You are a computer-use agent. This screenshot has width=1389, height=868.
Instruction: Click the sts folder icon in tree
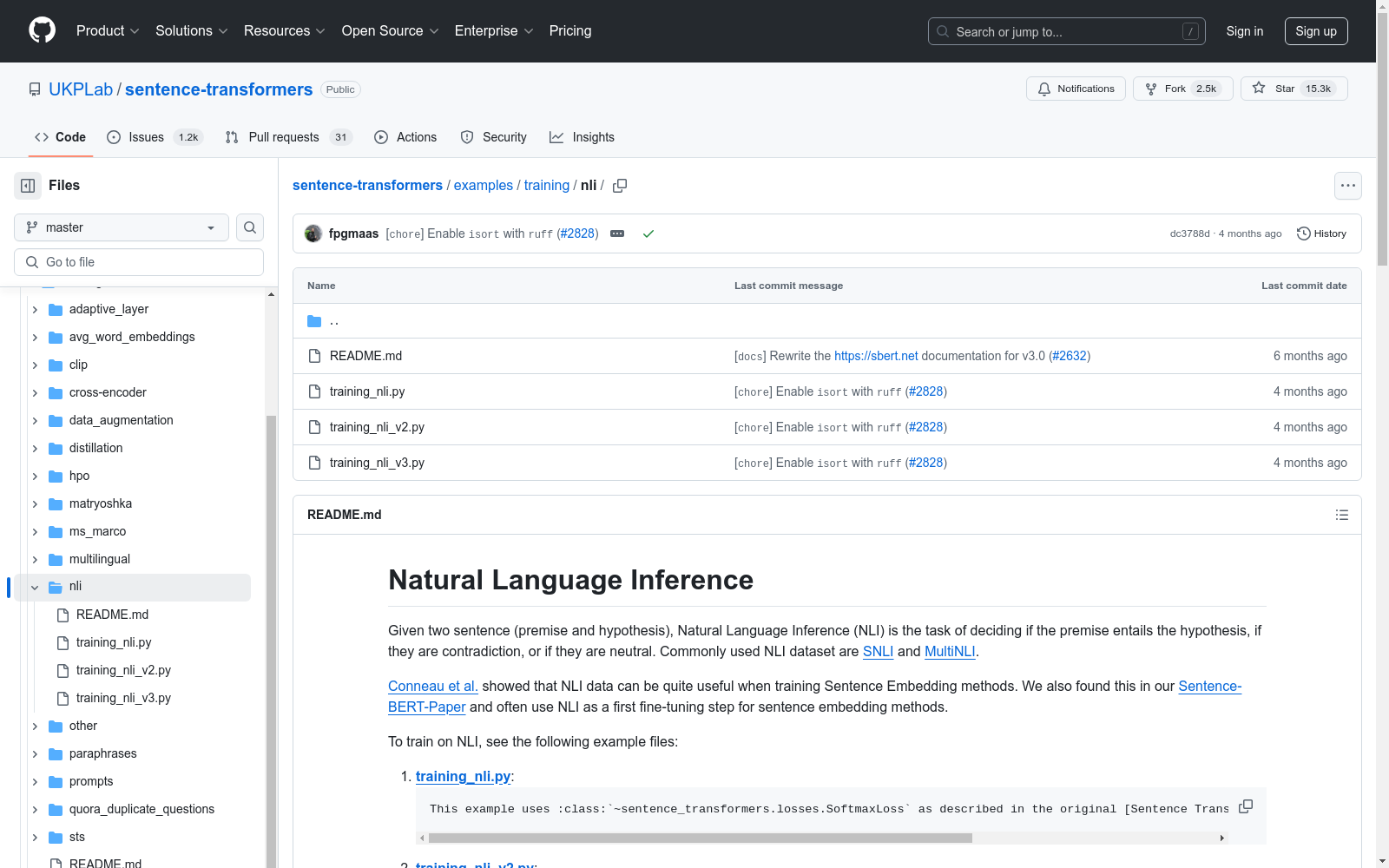[x=56, y=837]
